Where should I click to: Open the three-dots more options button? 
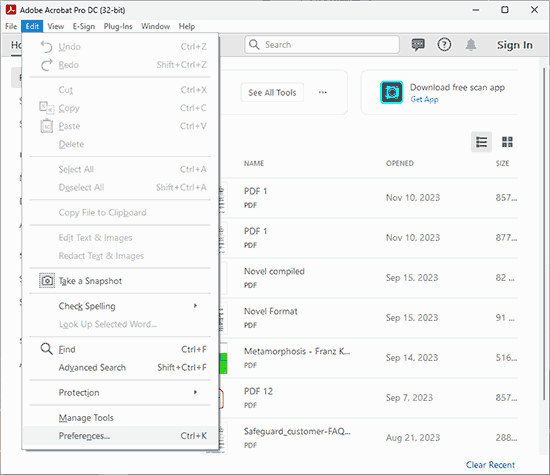tap(323, 92)
